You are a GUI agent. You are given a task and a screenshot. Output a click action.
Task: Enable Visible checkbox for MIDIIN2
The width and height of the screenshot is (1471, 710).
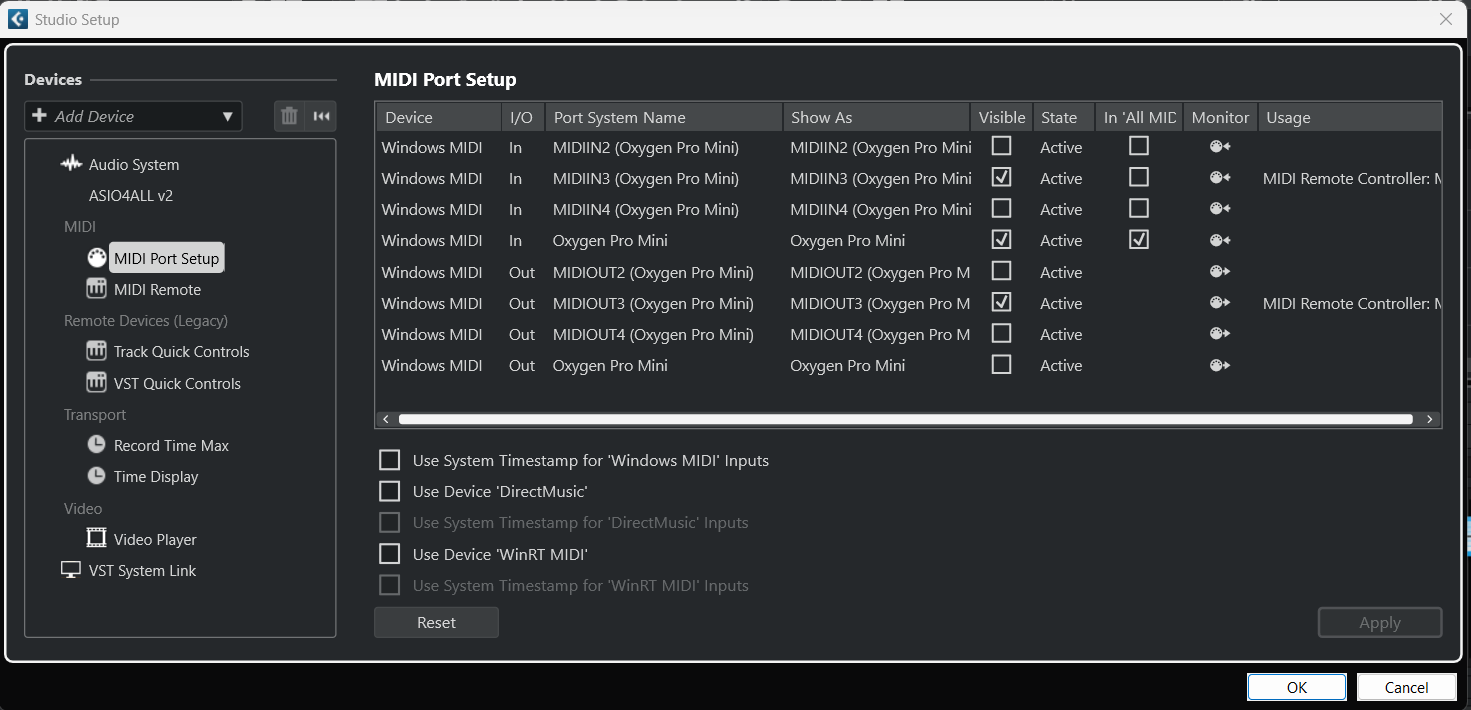click(x=1001, y=146)
